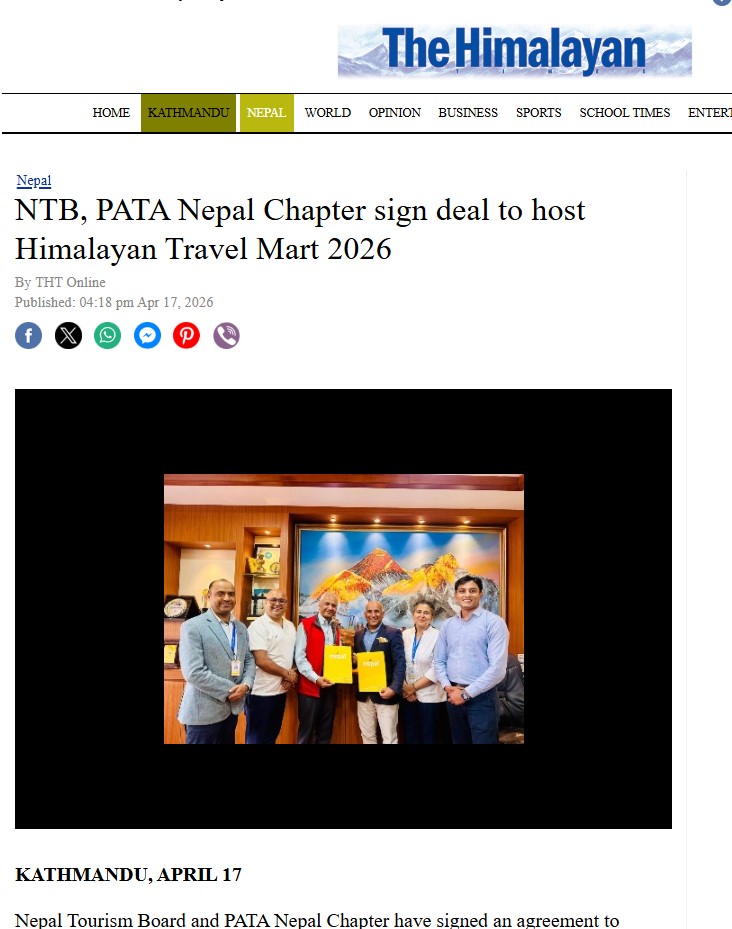Click the THT Online byline

(70, 282)
